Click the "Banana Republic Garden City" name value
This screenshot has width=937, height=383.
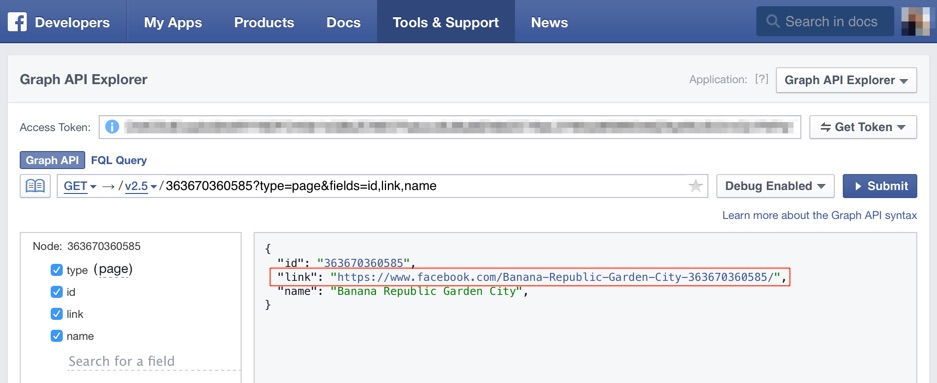427,292
